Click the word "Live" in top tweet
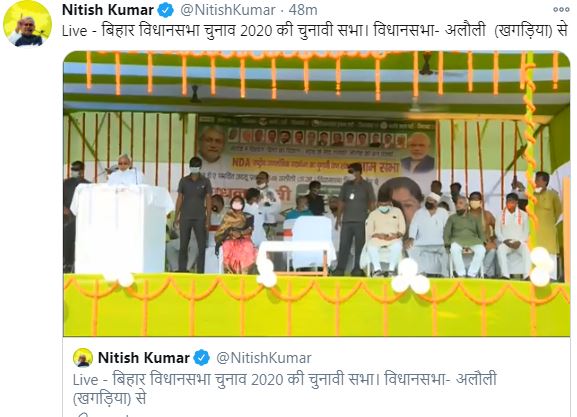Screen dimensions: 577x417 [x=75, y=31]
